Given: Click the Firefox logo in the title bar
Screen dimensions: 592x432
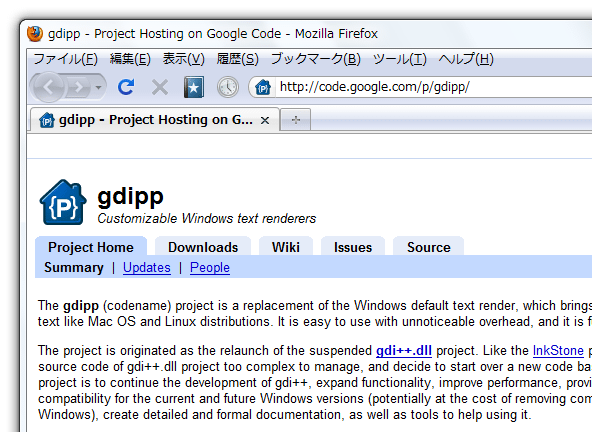Looking at the screenshot, I should (35, 34).
